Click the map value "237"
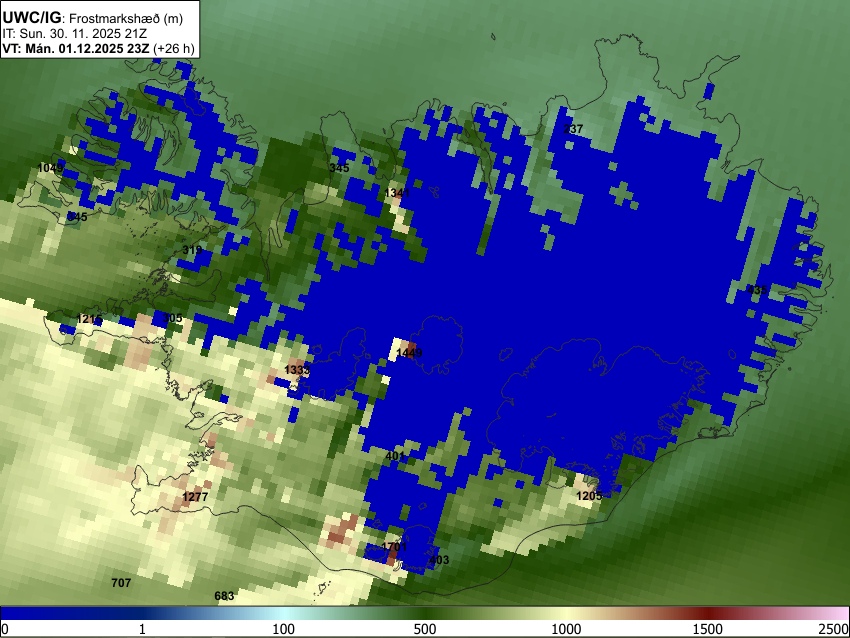The image size is (850, 638). click(x=573, y=129)
